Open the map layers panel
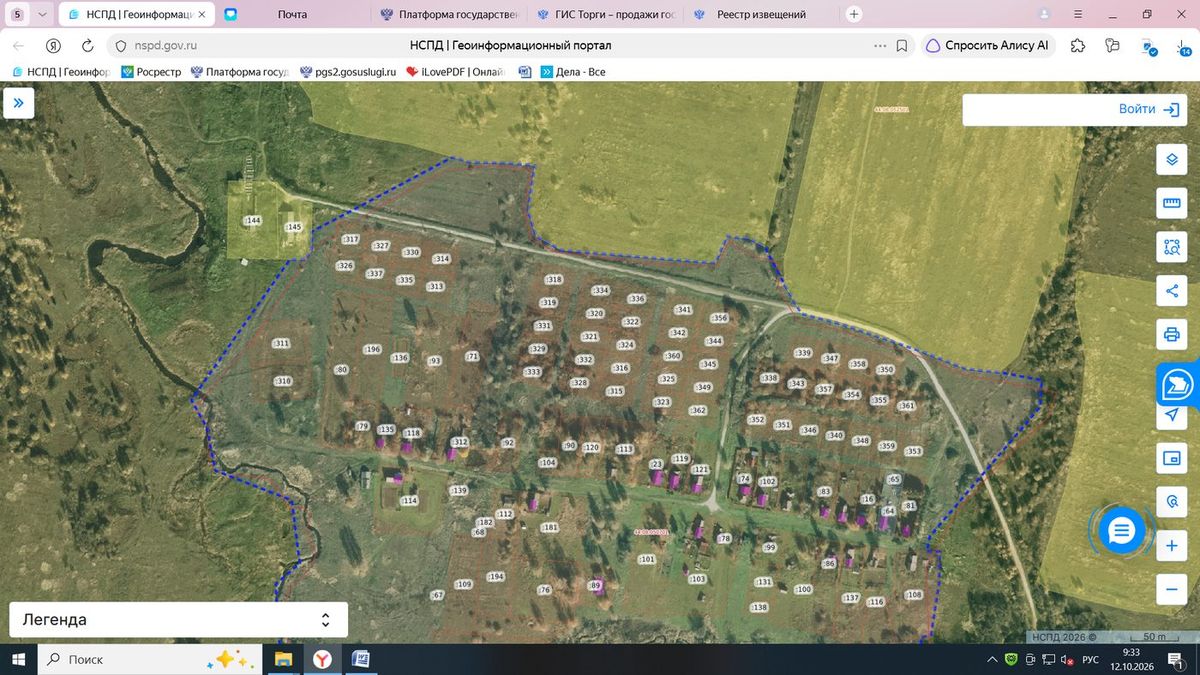This screenshot has width=1200, height=675. coord(1171,160)
